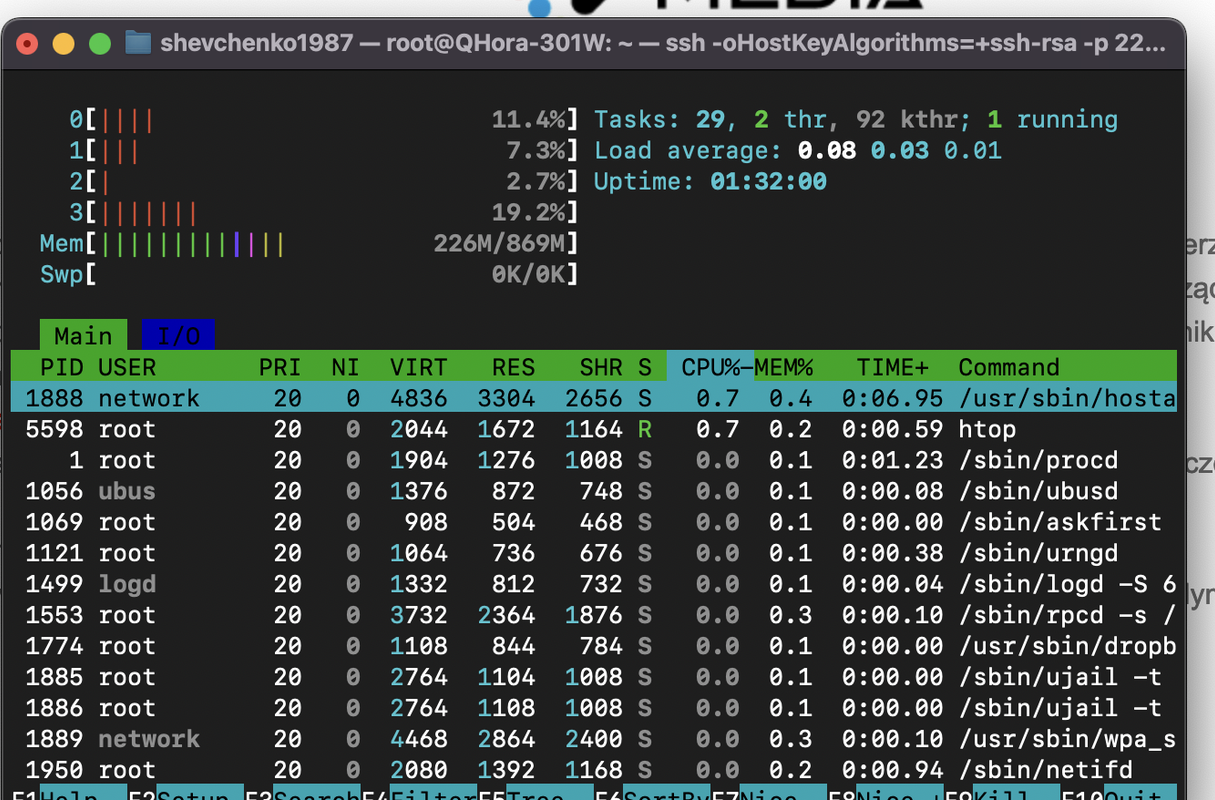Image resolution: width=1215 pixels, height=800 pixels.
Task: Click the window title text shevchenko1987
Action: coord(257,43)
